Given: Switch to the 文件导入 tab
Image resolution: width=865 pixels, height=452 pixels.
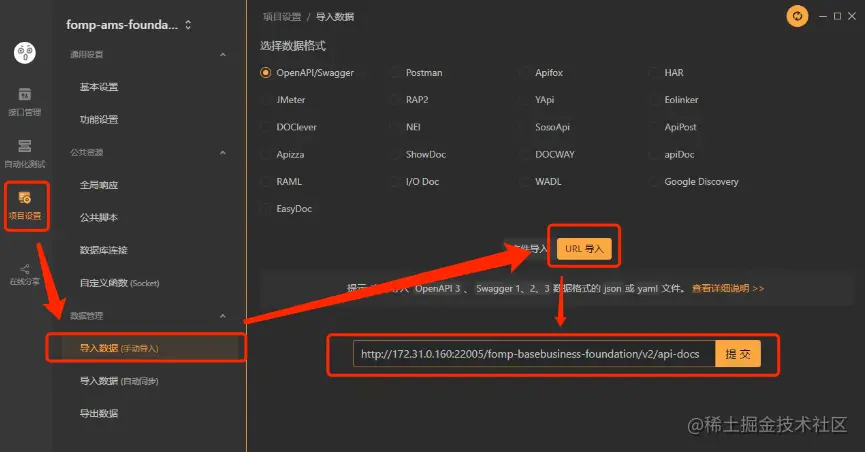Looking at the screenshot, I should (x=530, y=249).
